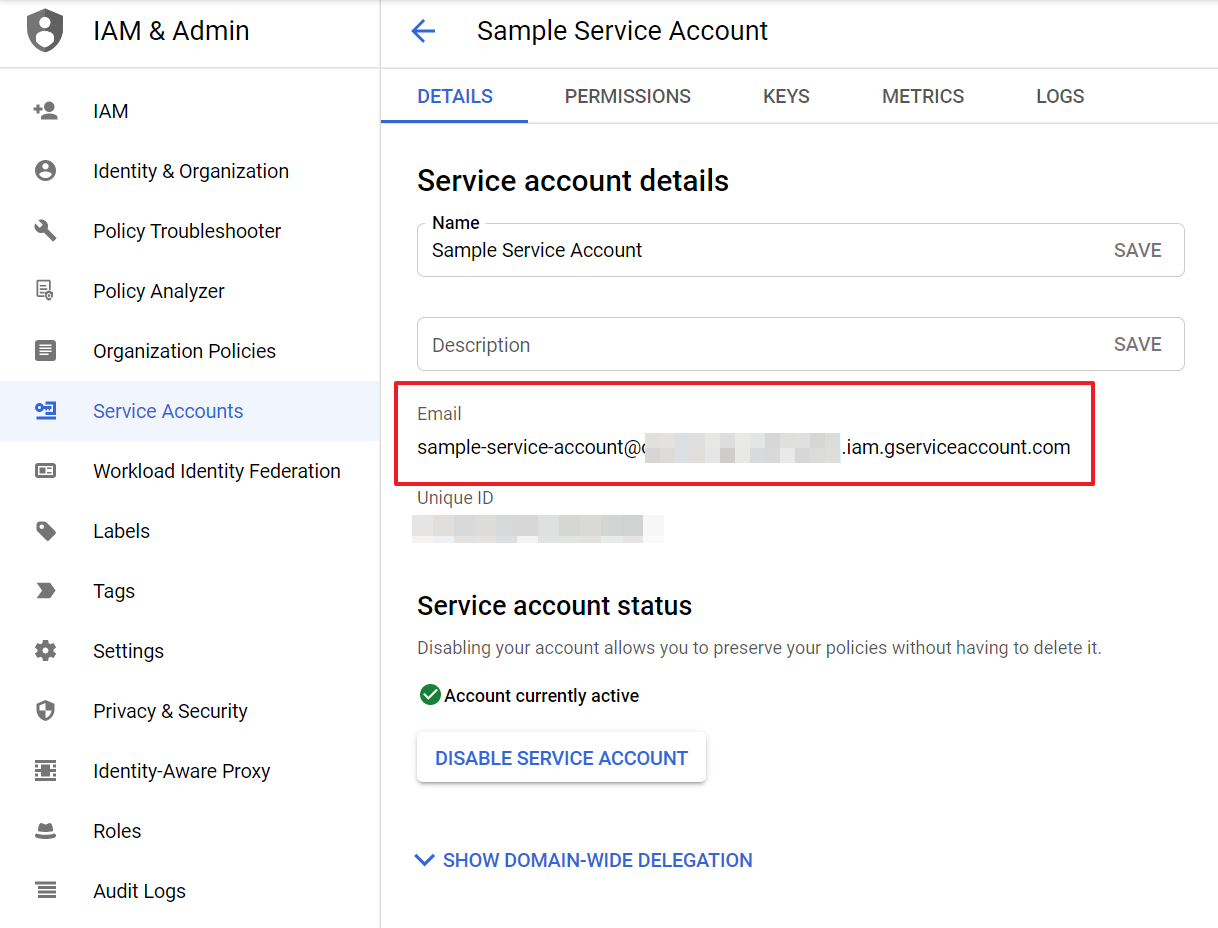Open Settings via the gear icon
The image size is (1218, 928).
[45, 651]
